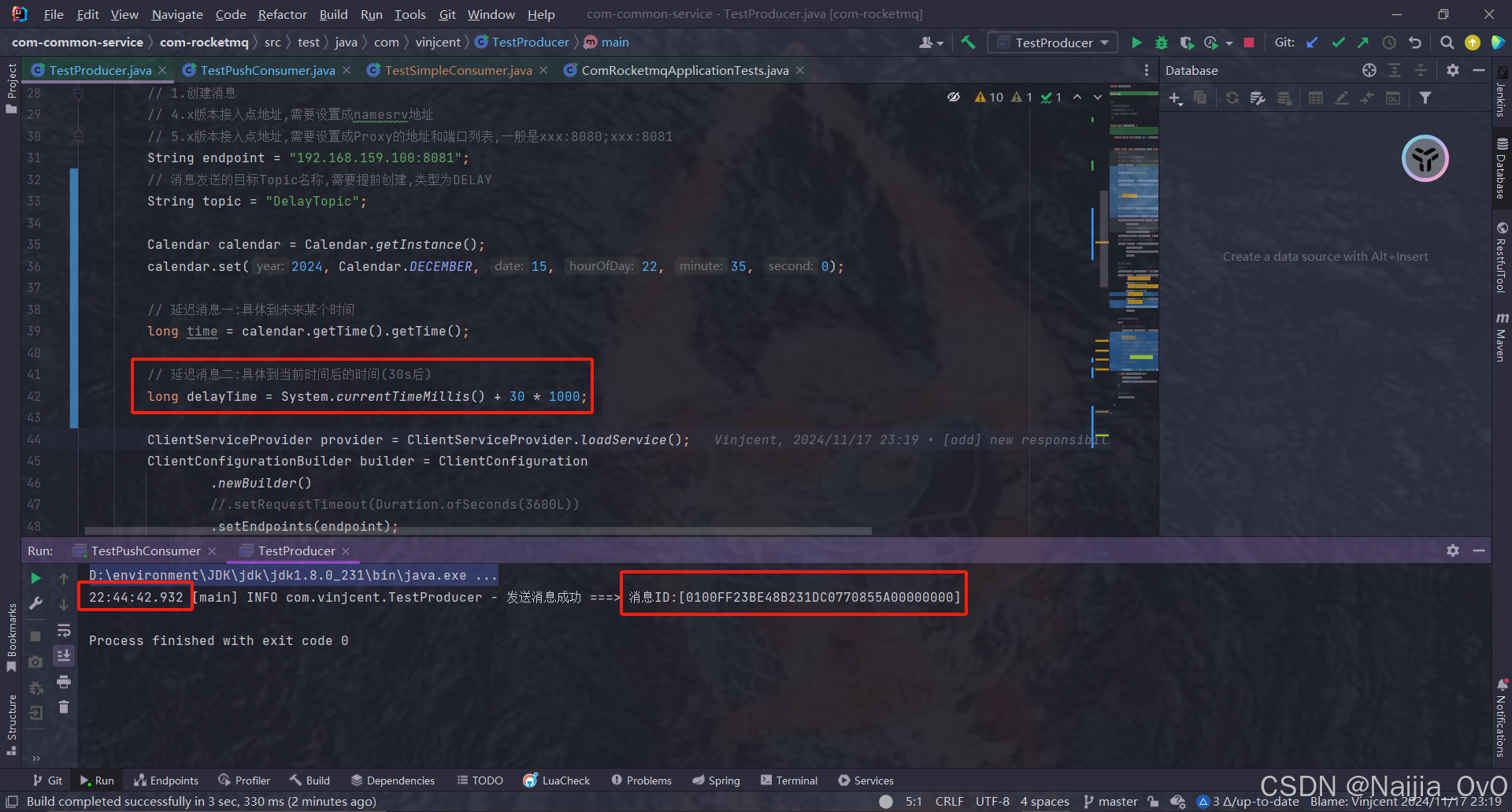The height and width of the screenshot is (812, 1512).
Task: Commit changes with the green checkmark icon
Action: click(x=1338, y=43)
